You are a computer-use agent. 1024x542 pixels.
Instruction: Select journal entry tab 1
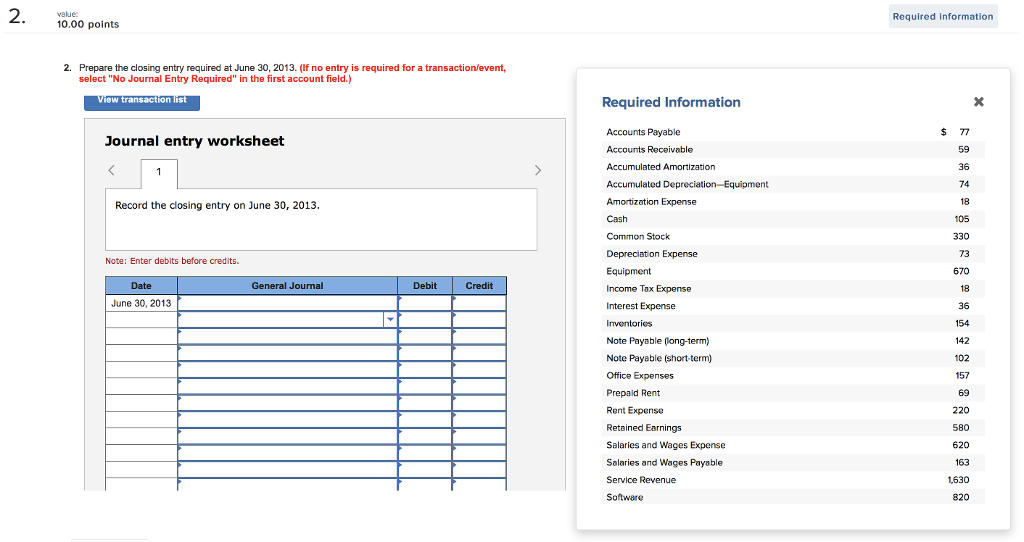coord(159,172)
